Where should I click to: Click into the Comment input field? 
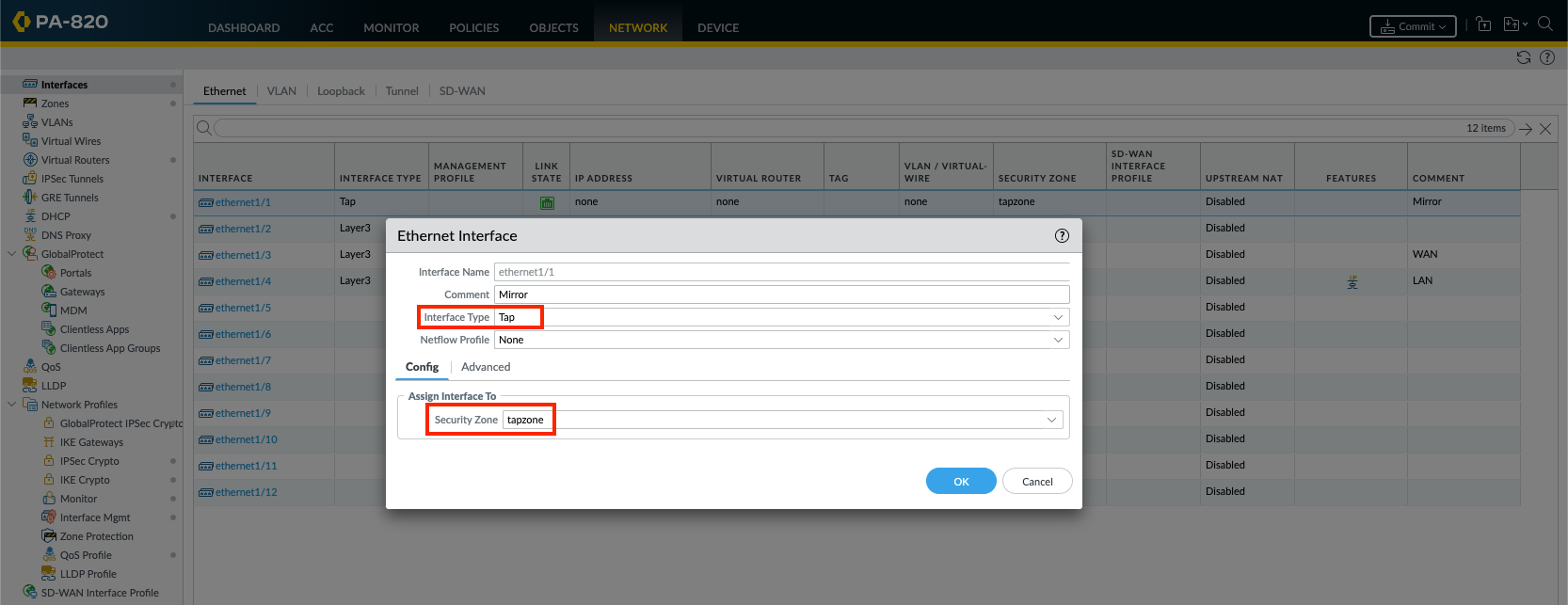781,295
